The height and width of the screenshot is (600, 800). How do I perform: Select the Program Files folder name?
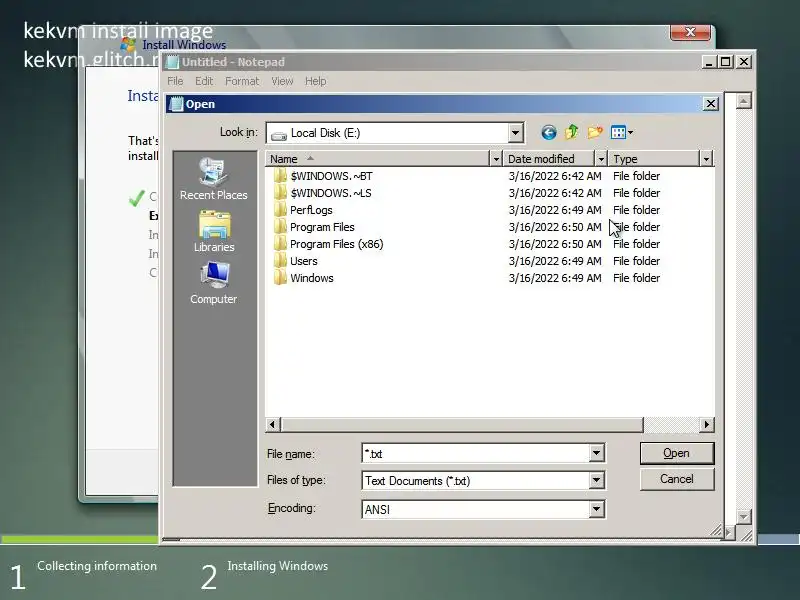322,227
